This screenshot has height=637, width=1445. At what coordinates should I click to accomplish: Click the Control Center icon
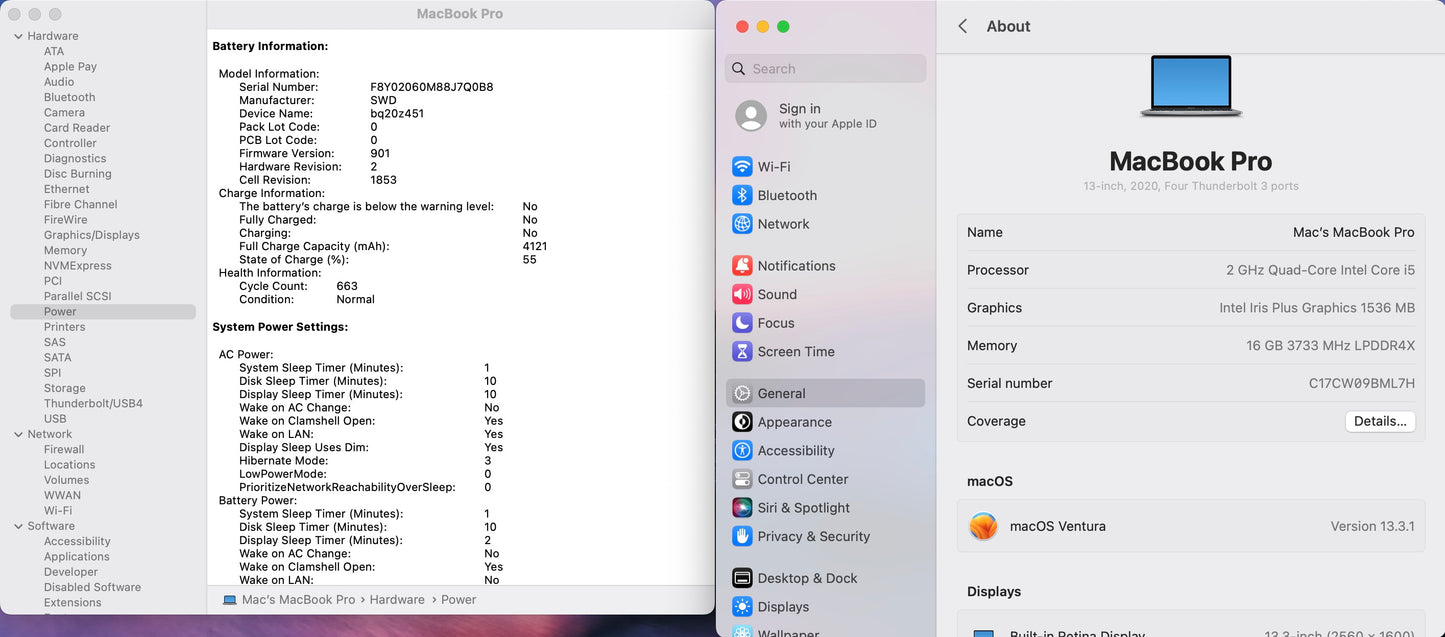(742, 480)
